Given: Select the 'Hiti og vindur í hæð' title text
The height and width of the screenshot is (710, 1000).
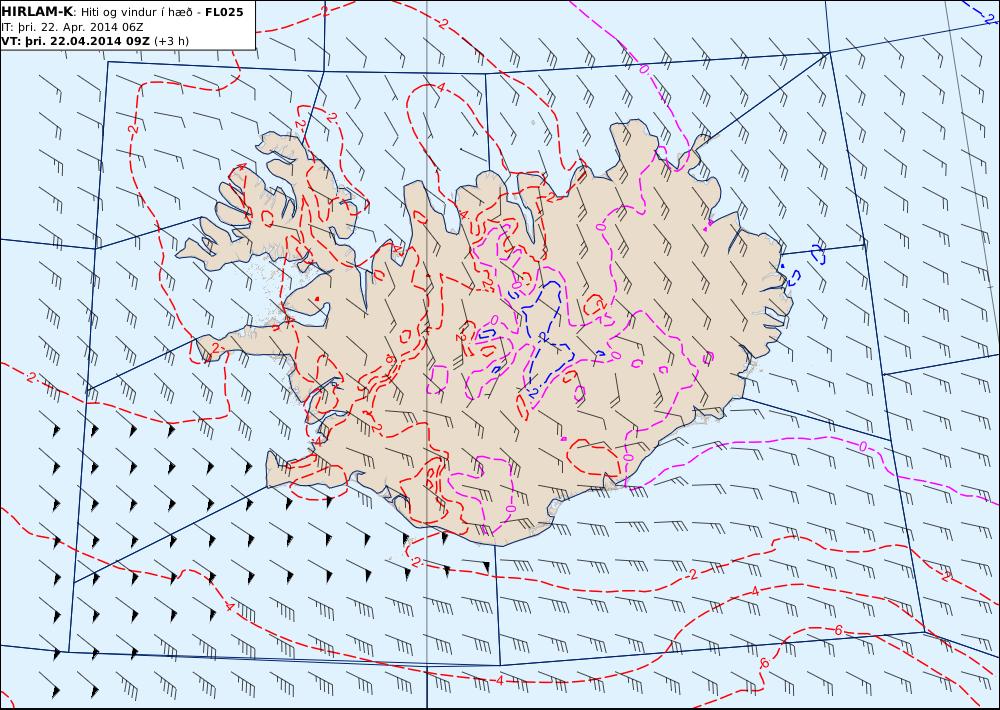Looking at the screenshot, I should click(136, 12).
